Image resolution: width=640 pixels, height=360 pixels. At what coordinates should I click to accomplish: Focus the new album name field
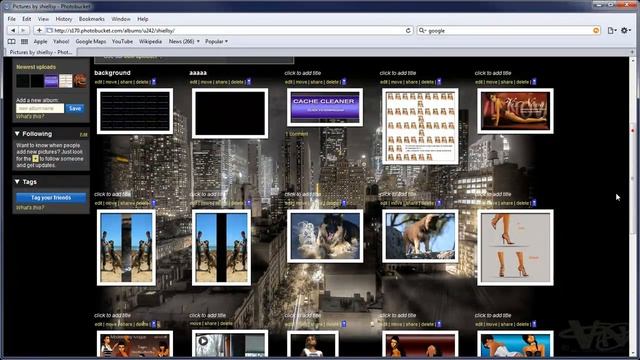coord(40,109)
